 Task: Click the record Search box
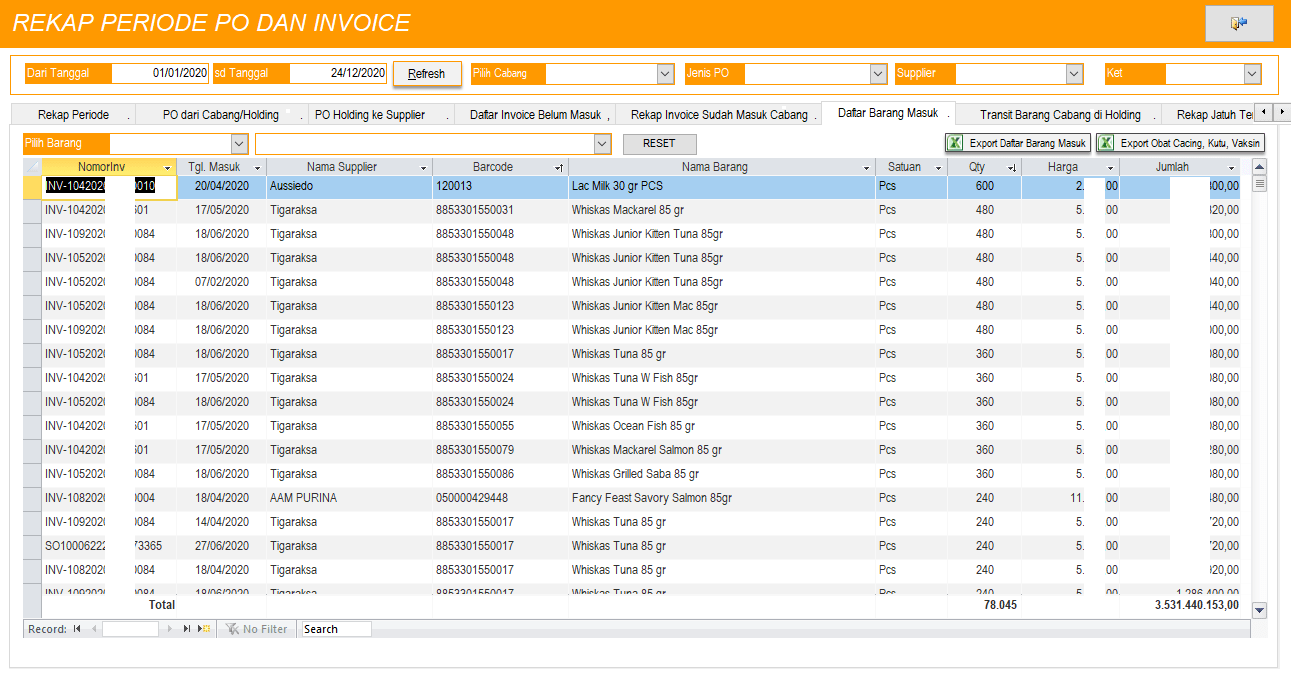pos(336,629)
